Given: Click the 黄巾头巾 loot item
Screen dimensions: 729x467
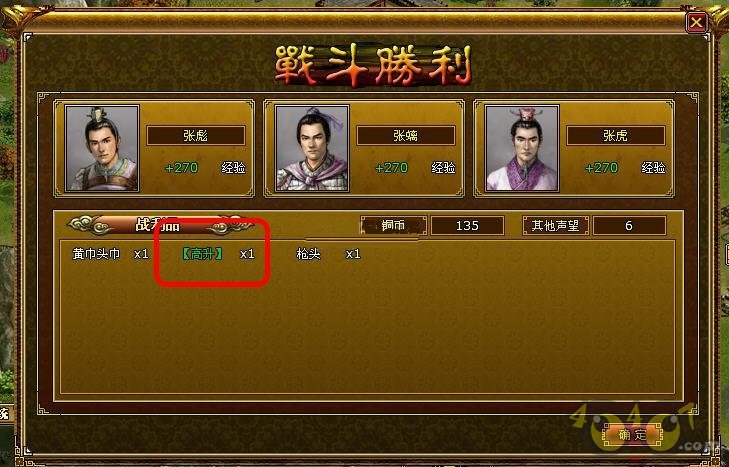Looking at the screenshot, I should coord(96,254).
